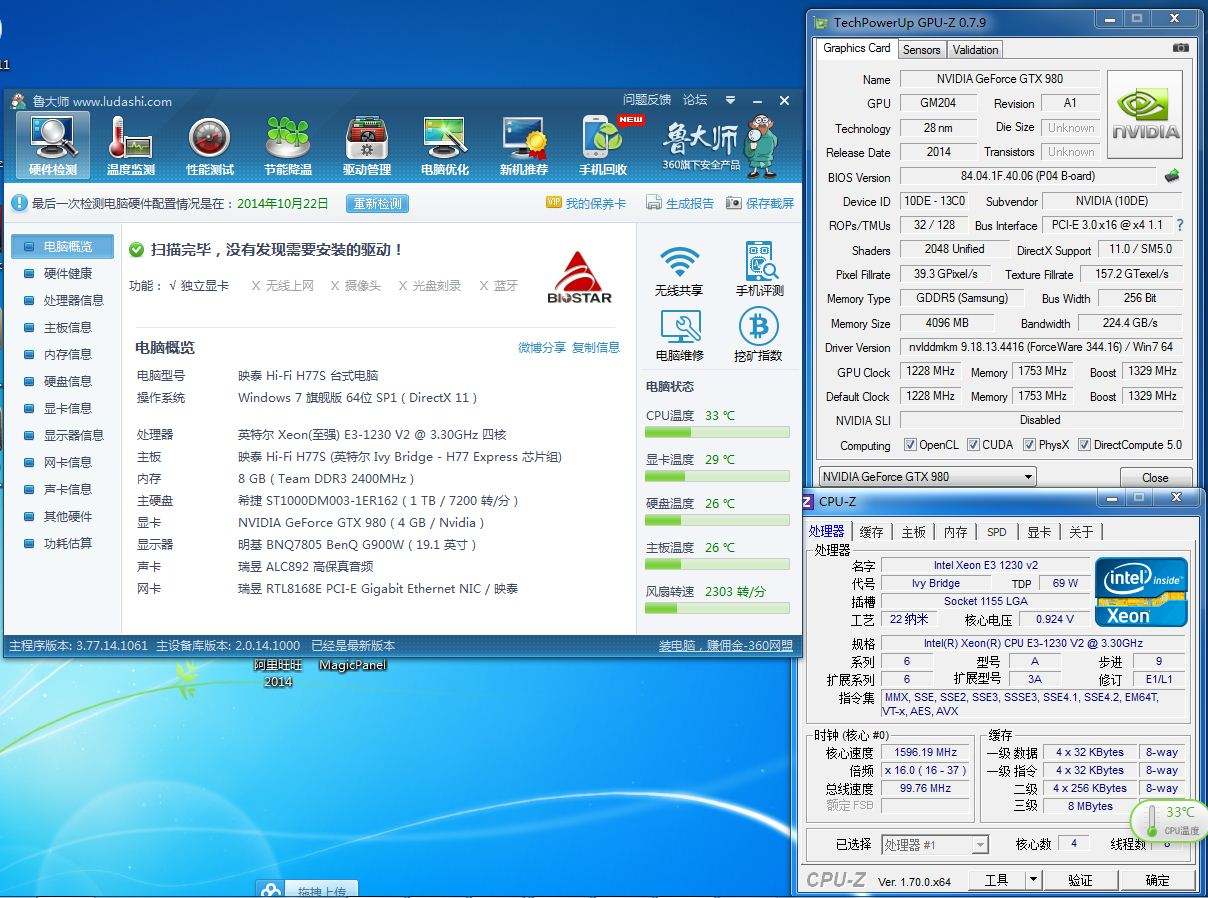Click the 显卡温度 green status bar

pyautogui.click(x=717, y=477)
